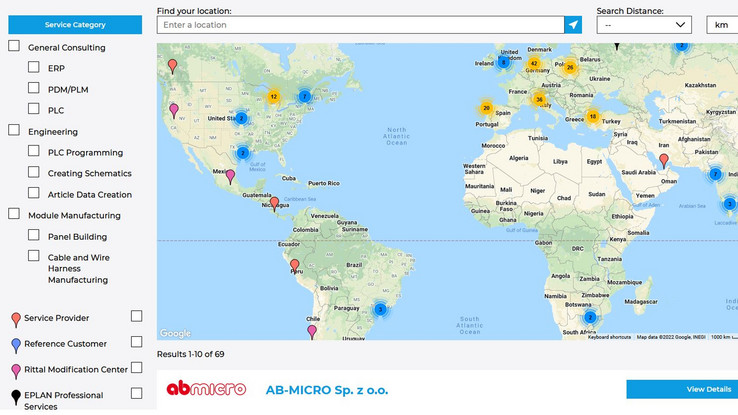Click the yellow cluster marker over Turkey

(592, 117)
